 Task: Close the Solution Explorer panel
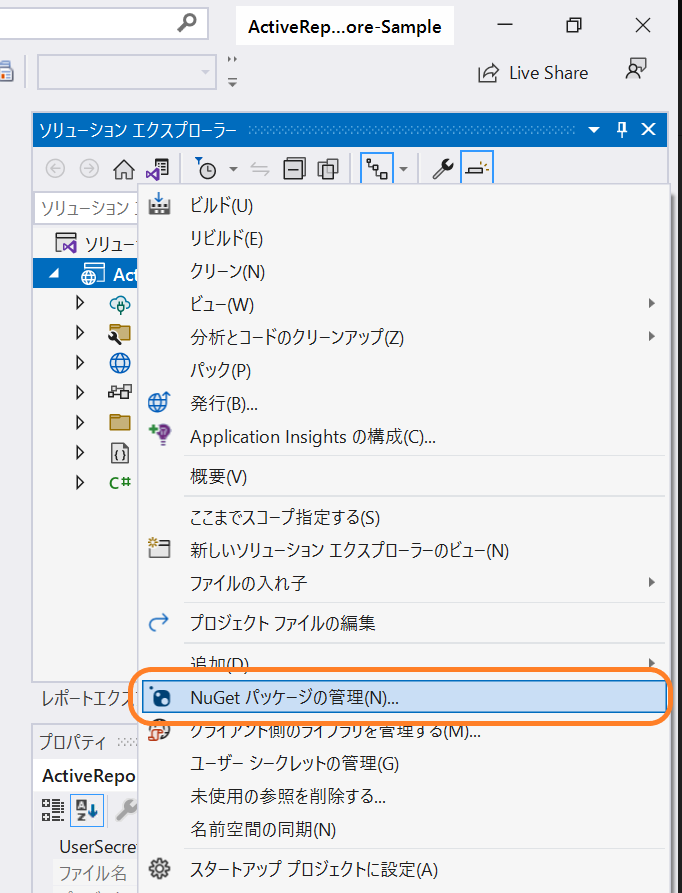point(648,130)
